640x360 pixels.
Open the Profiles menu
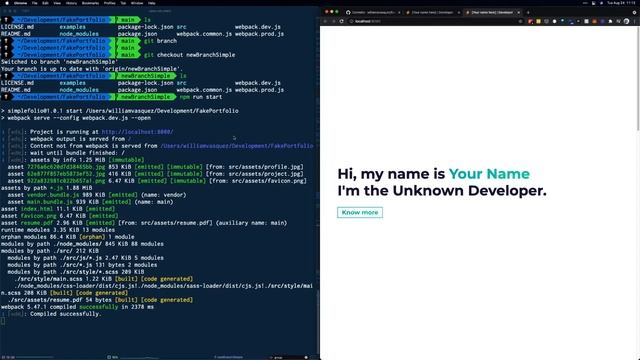[109, 3]
